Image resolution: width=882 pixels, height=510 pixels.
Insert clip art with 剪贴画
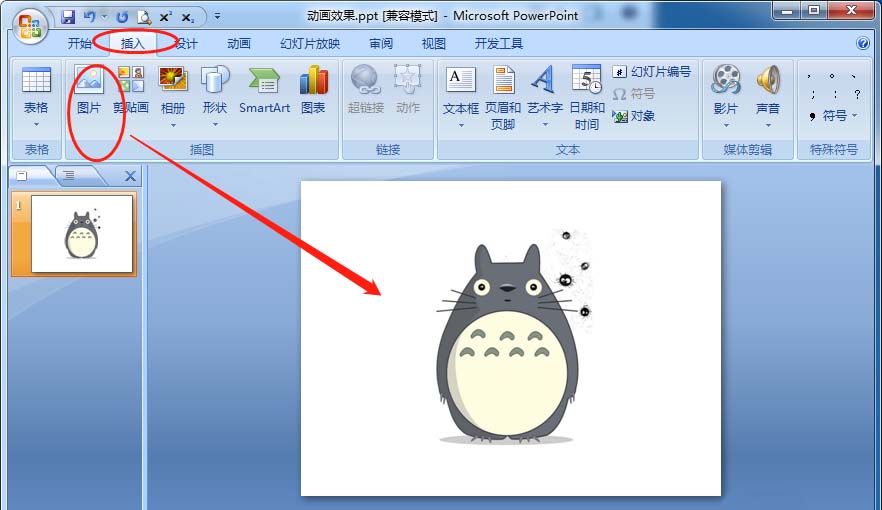tap(131, 90)
